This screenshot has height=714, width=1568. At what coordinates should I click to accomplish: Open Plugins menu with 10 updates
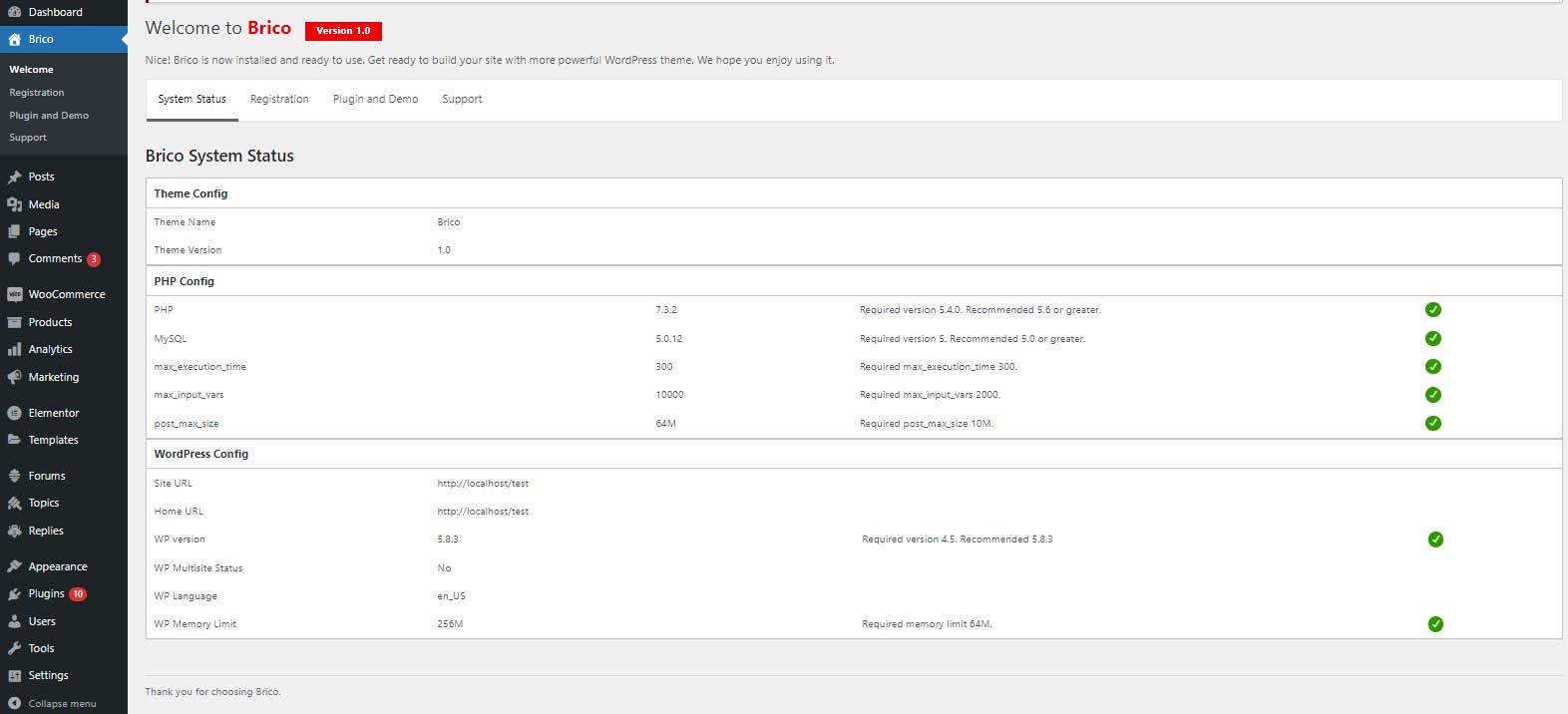click(x=47, y=593)
